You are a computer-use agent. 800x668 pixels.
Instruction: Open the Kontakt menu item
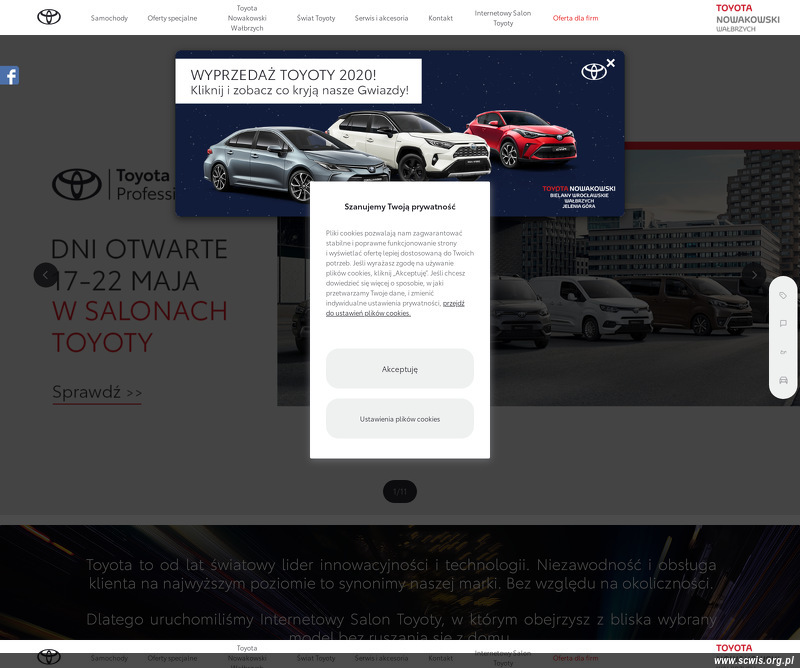[440, 18]
